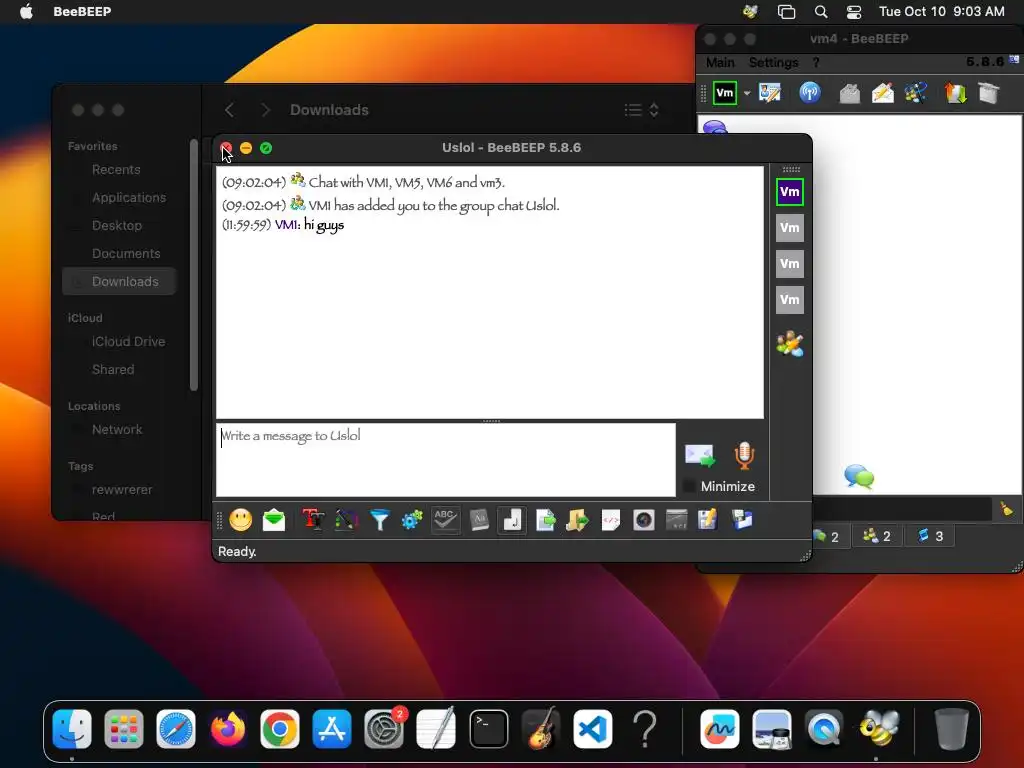The image size is (1024, 768).
Task: Open the emoticons picker in chat toolbar
Action: click(240, 520)
